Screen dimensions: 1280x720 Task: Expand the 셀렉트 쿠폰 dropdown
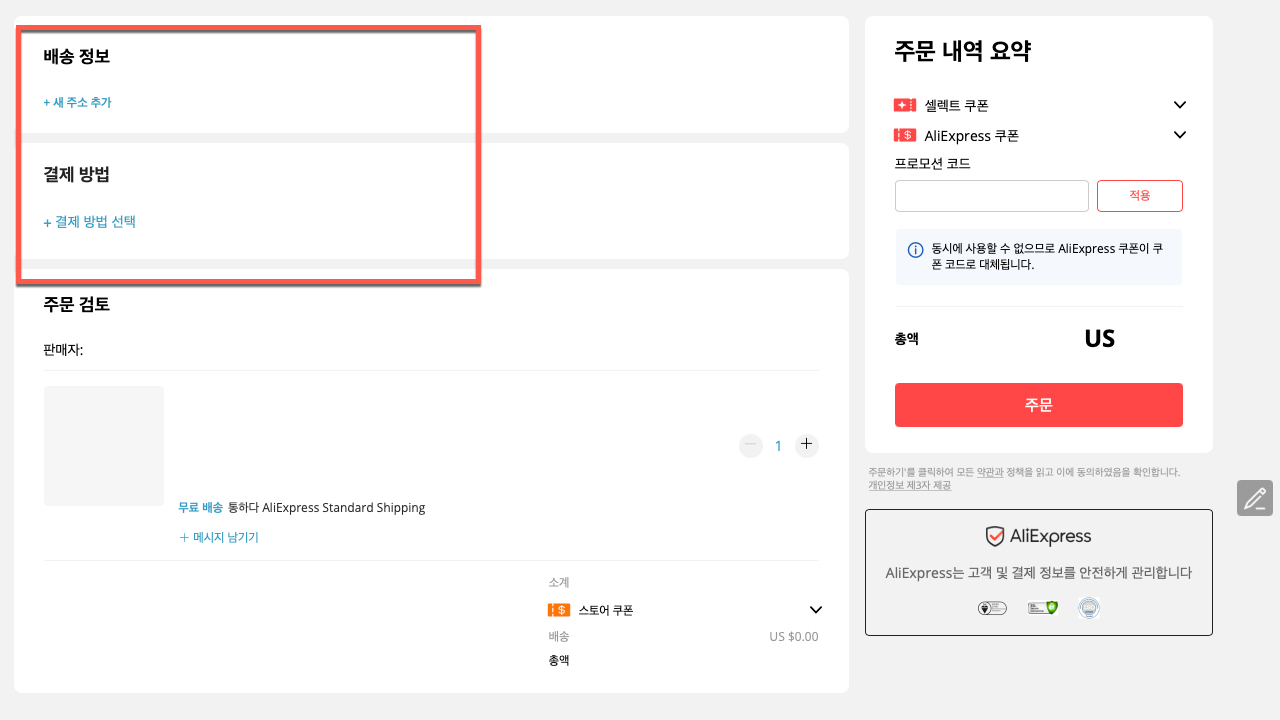(1180, 105)
